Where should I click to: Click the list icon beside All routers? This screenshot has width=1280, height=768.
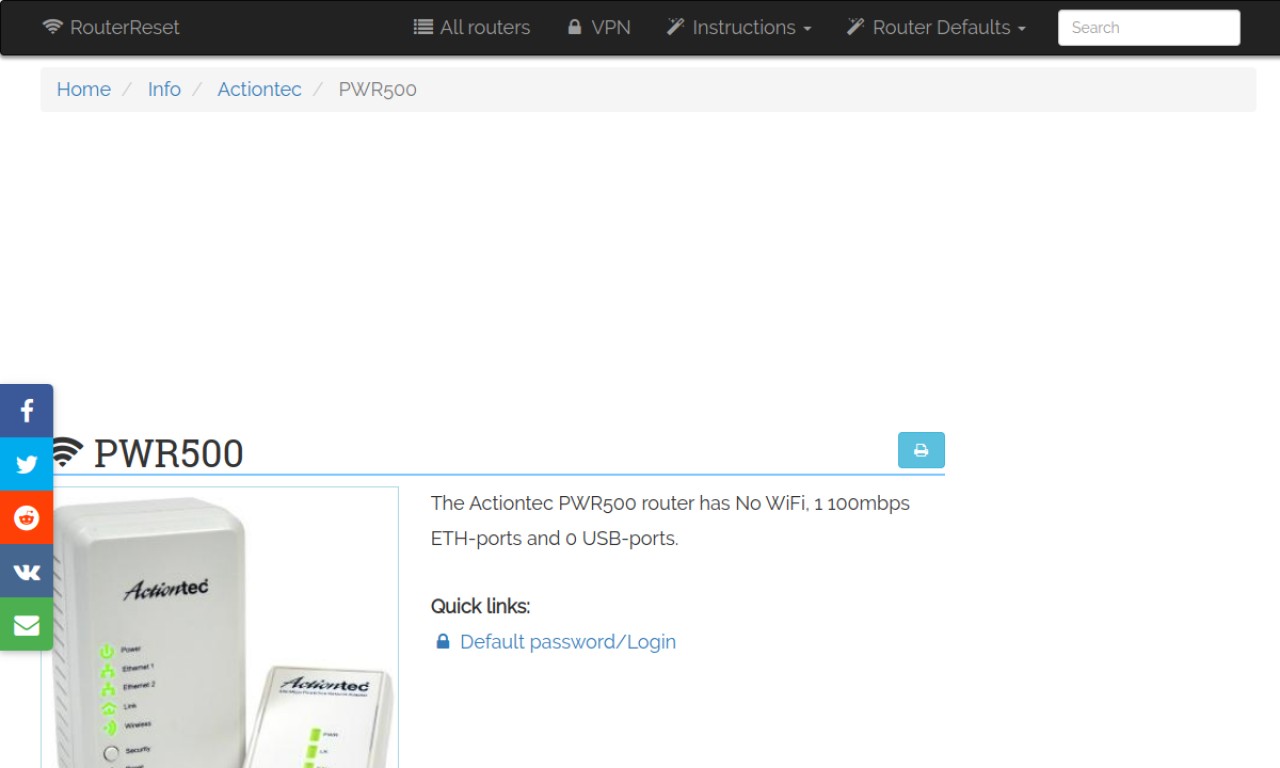pyautogui.click(x=423, y=27)
